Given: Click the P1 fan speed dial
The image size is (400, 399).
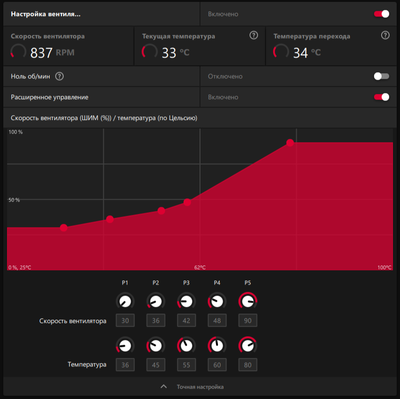Looking at the screenshot, I should (125, 301).
